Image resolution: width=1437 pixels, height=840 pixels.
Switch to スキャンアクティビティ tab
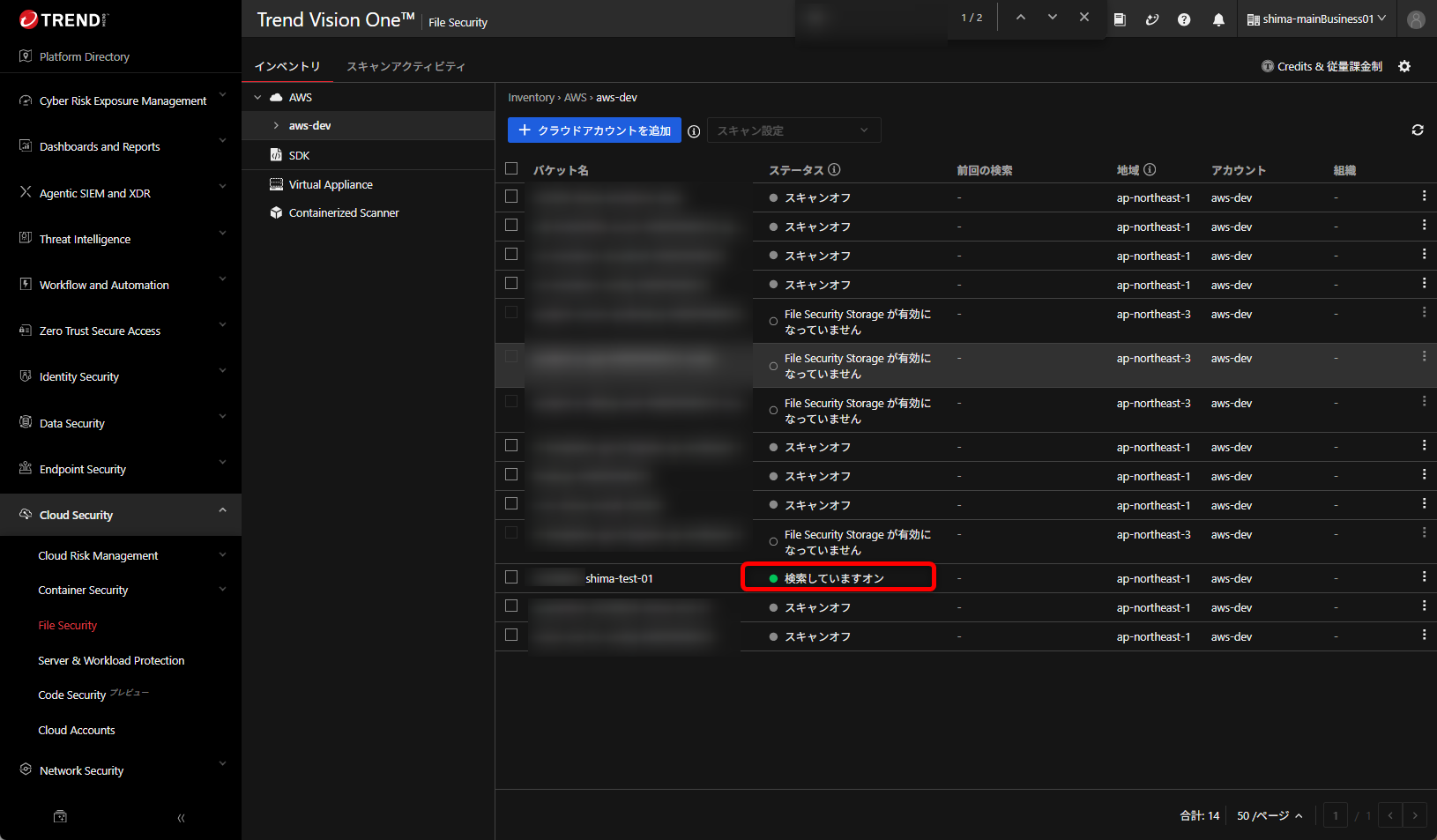(406, 66)
